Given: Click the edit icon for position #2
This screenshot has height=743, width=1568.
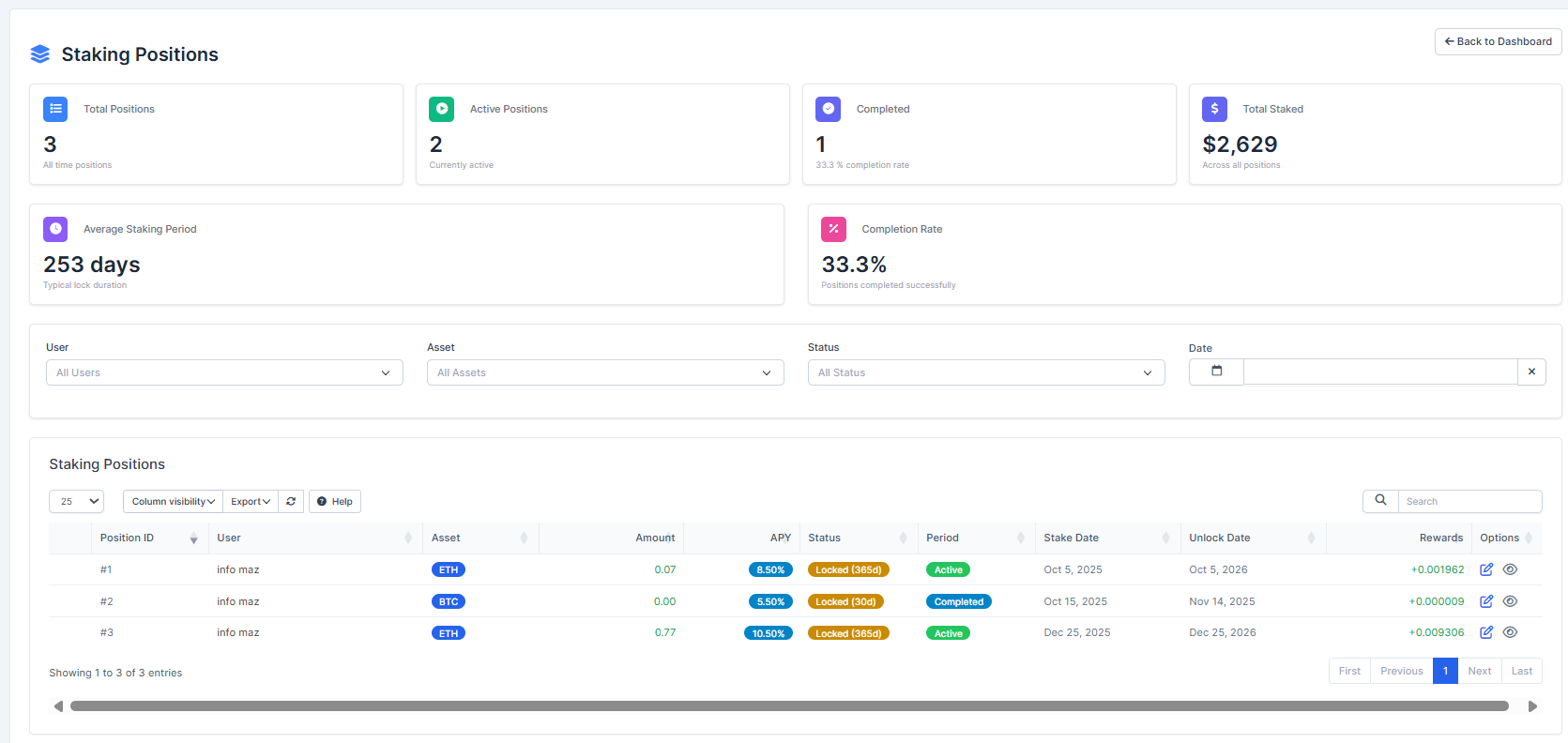Looking at the screenshot, I should coord(1486,601).
